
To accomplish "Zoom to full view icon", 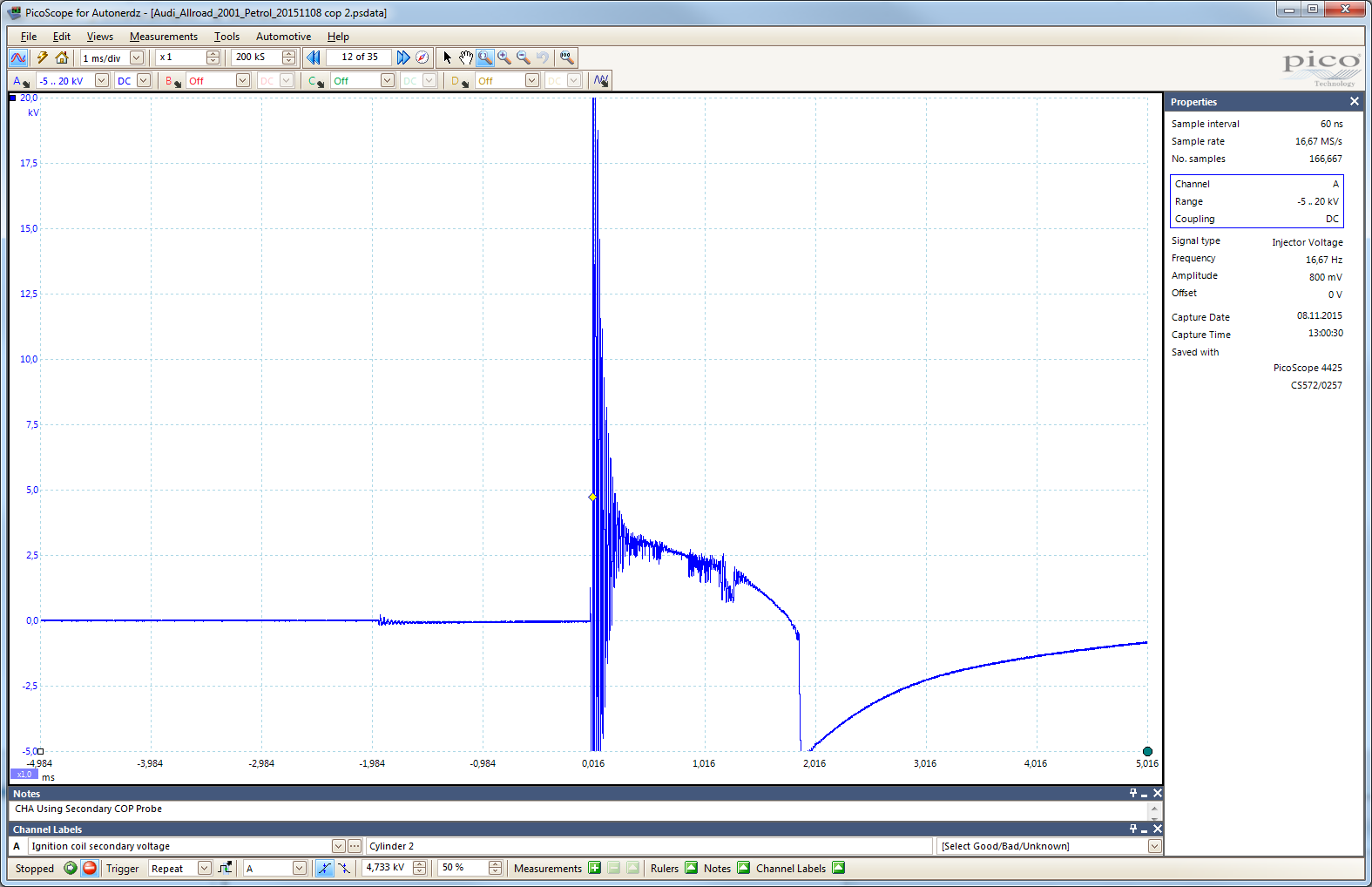I will [x=567, y=58].
